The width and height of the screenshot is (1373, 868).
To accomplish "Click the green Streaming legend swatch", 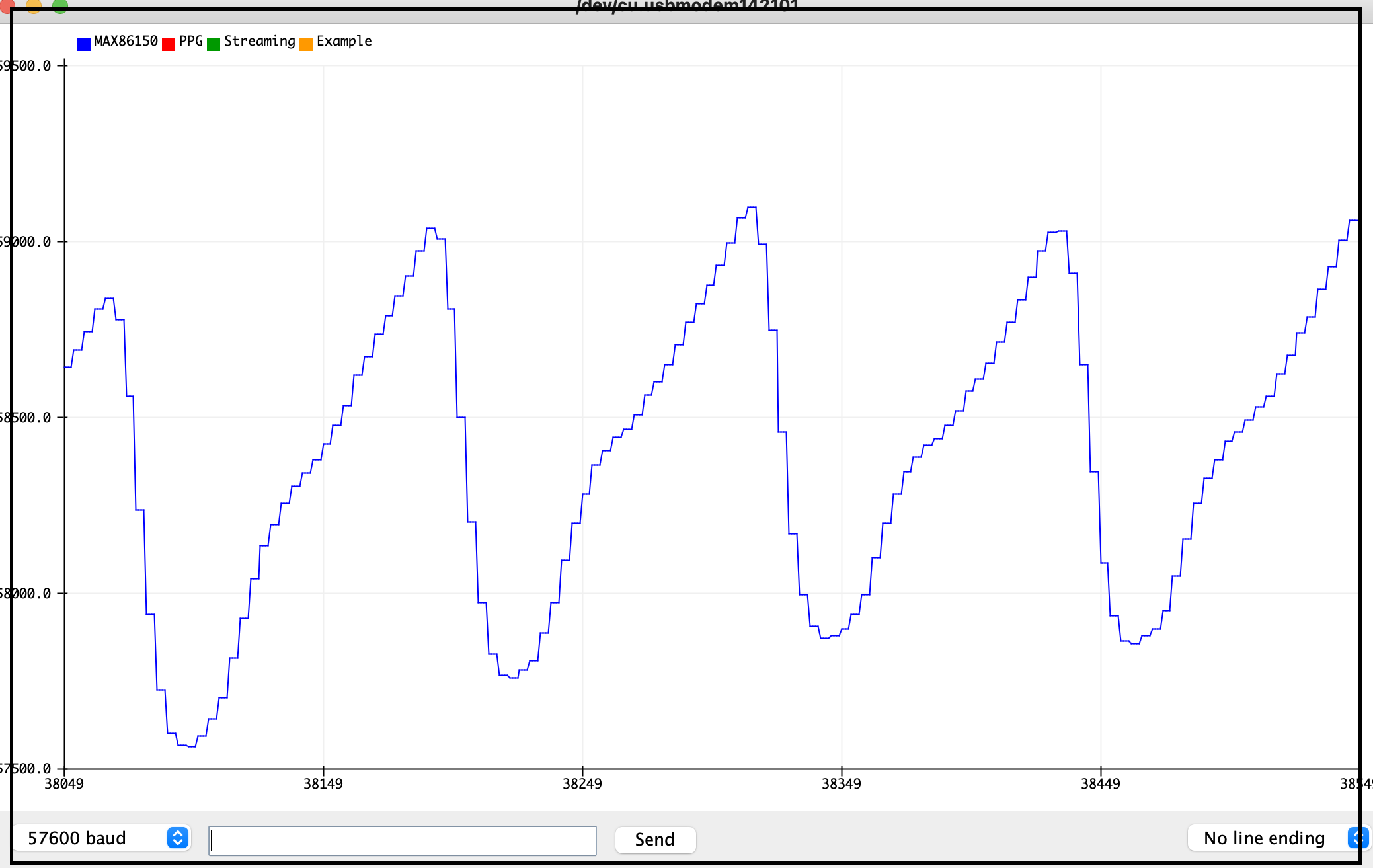I will coord(214,44).
